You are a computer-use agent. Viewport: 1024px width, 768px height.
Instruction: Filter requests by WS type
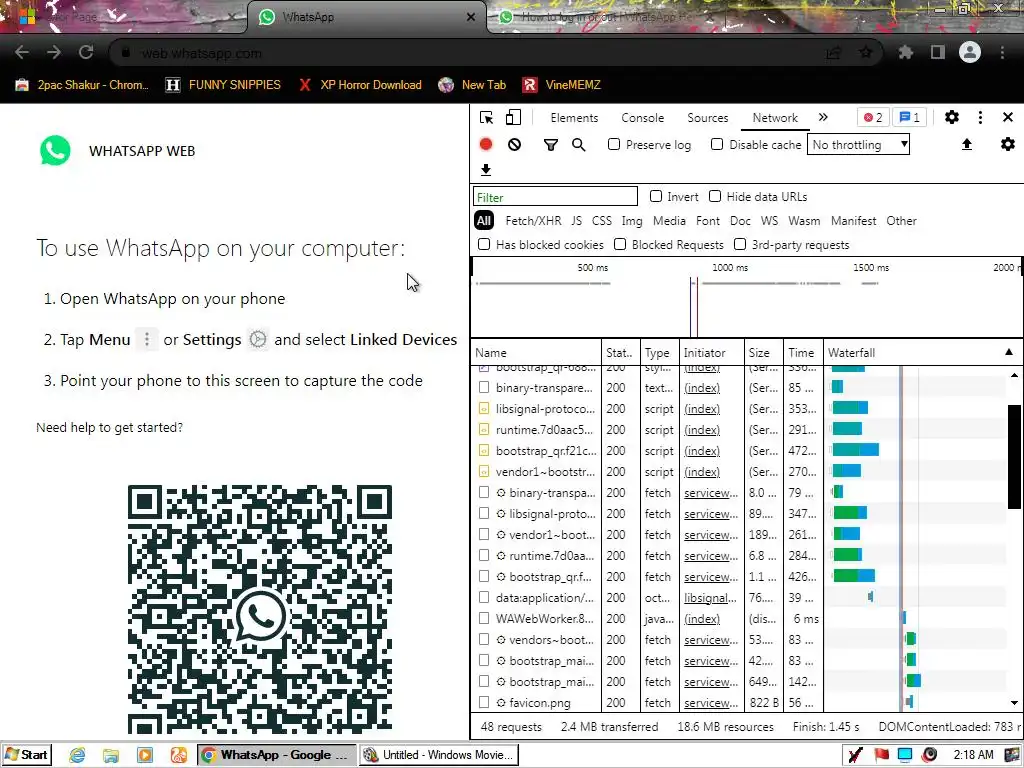tap(769, 221)
